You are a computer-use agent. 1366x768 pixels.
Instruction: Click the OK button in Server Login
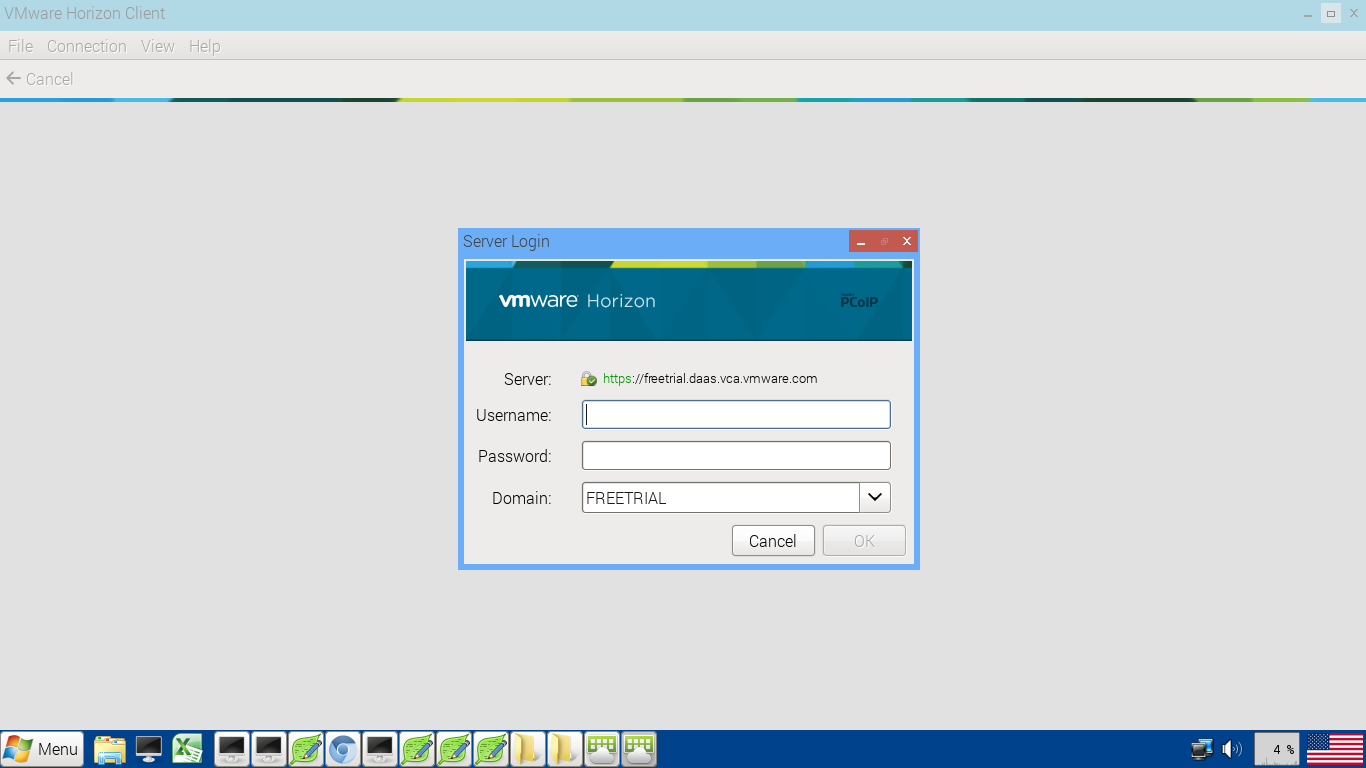coord(864,541)
